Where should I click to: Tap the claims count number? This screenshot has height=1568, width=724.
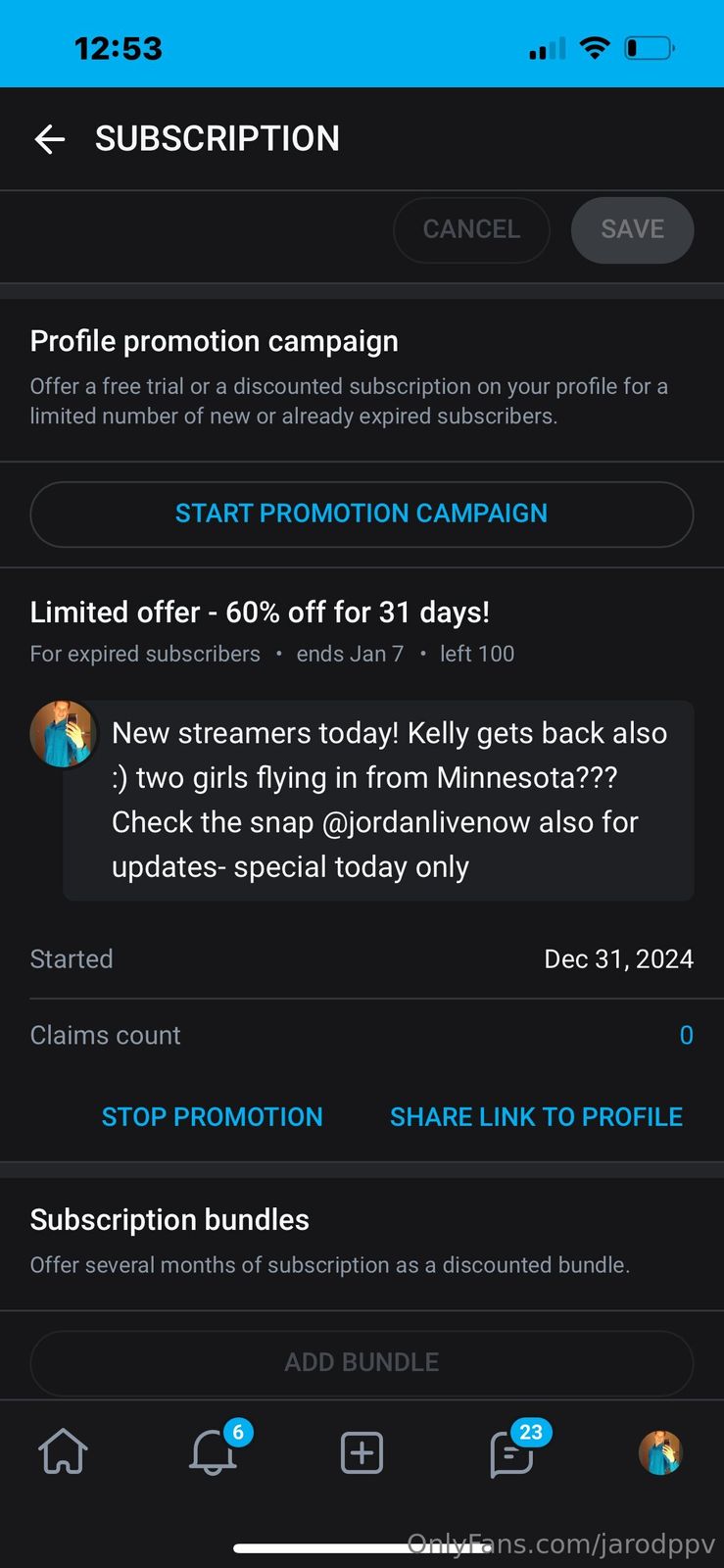tap(686, 1036)
